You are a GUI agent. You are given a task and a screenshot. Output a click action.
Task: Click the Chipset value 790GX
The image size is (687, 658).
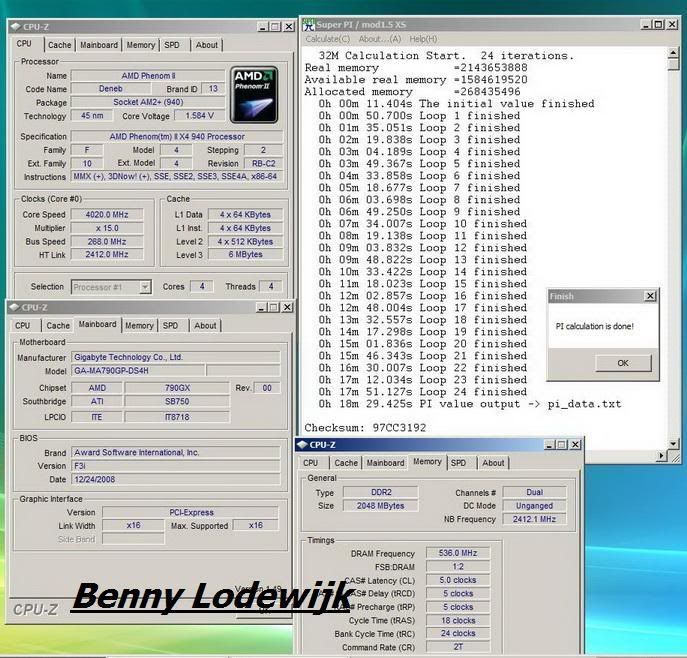(x=177, y=388)
